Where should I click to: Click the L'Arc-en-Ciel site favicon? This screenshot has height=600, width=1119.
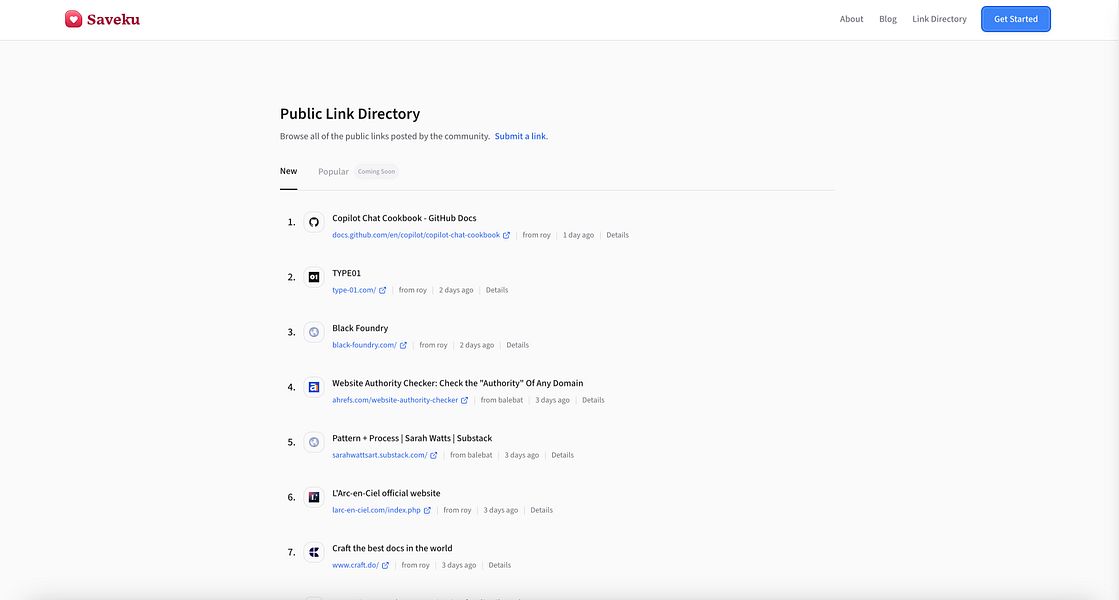pos(314,497)
